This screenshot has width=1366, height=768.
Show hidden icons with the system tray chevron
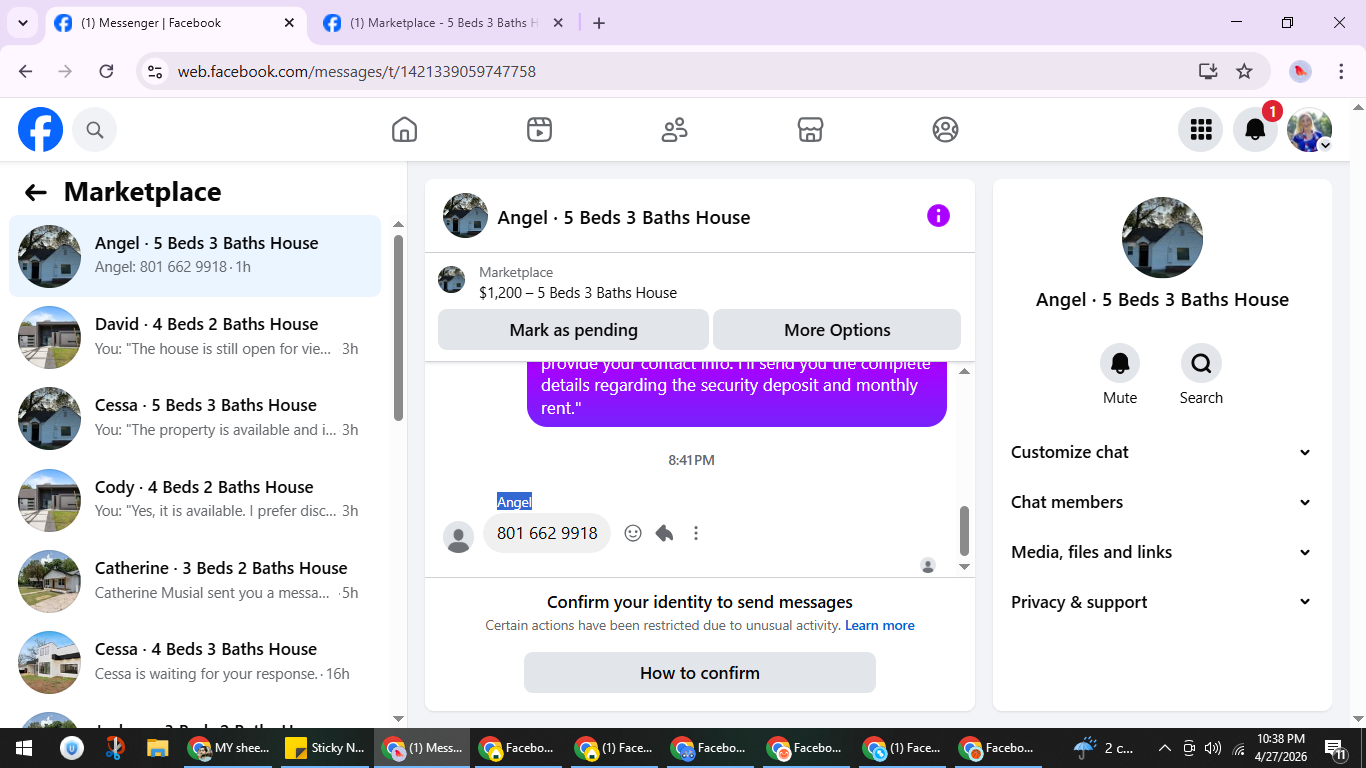(1165, 748)
